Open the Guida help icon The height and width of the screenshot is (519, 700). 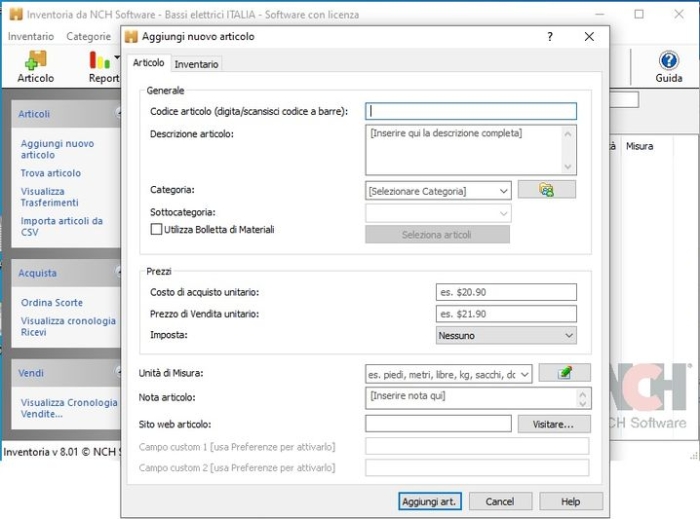point(668,66)
